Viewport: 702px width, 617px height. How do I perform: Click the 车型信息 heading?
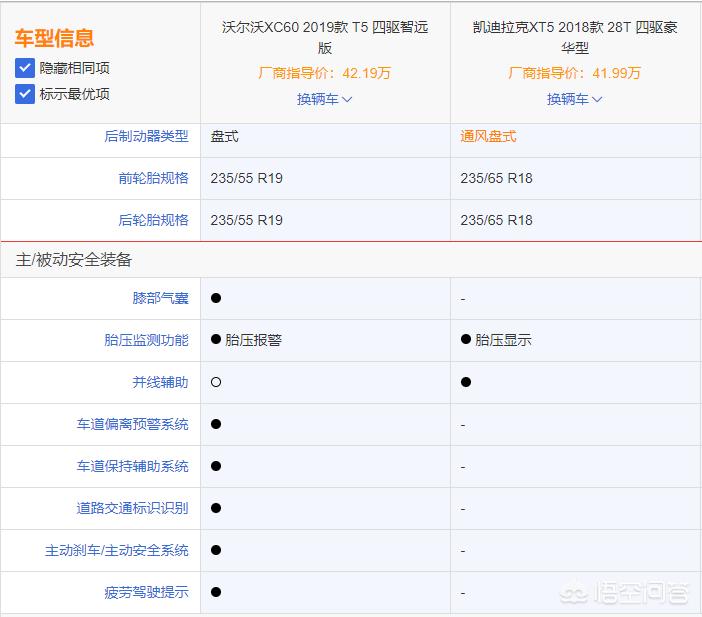pyautogui.click(x=54, y=38)
